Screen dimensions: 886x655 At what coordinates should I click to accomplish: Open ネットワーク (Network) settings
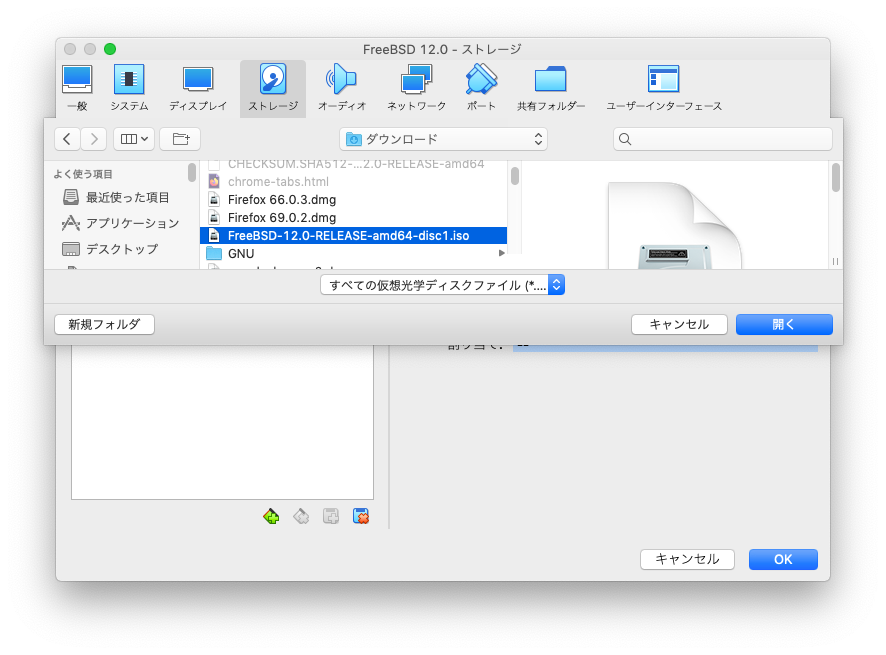coord(416,88)
